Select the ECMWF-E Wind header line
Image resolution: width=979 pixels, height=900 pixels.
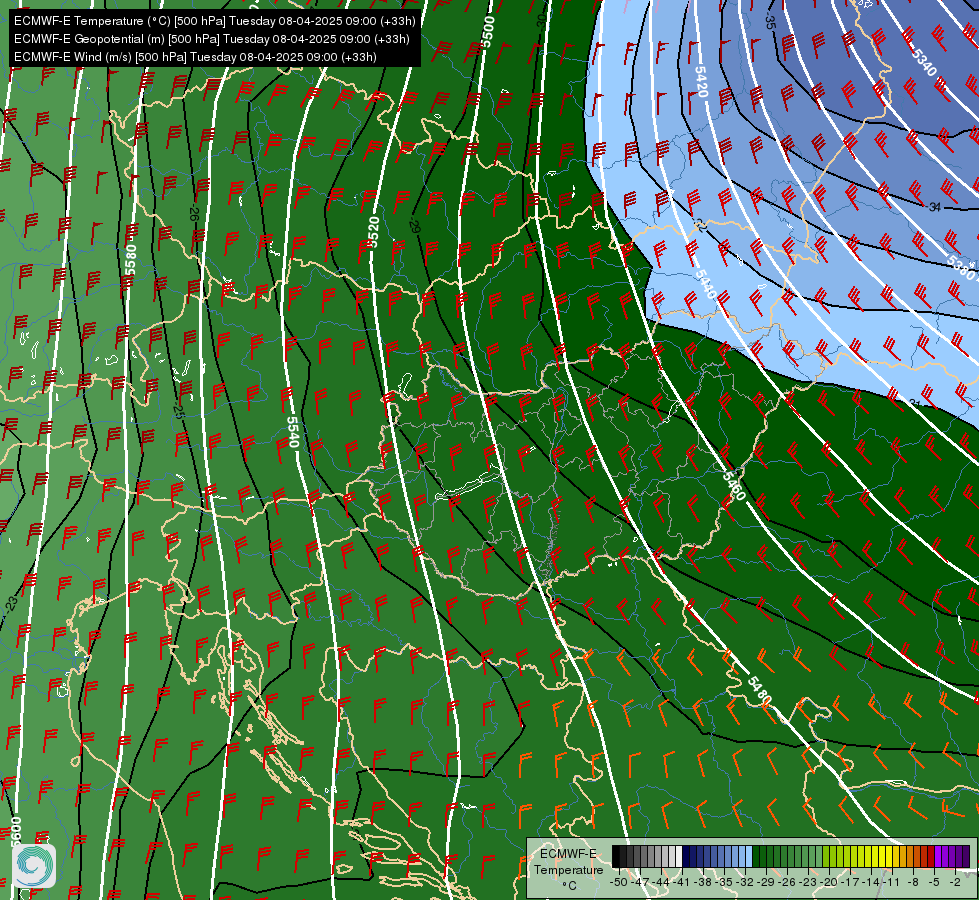[195, 57]
